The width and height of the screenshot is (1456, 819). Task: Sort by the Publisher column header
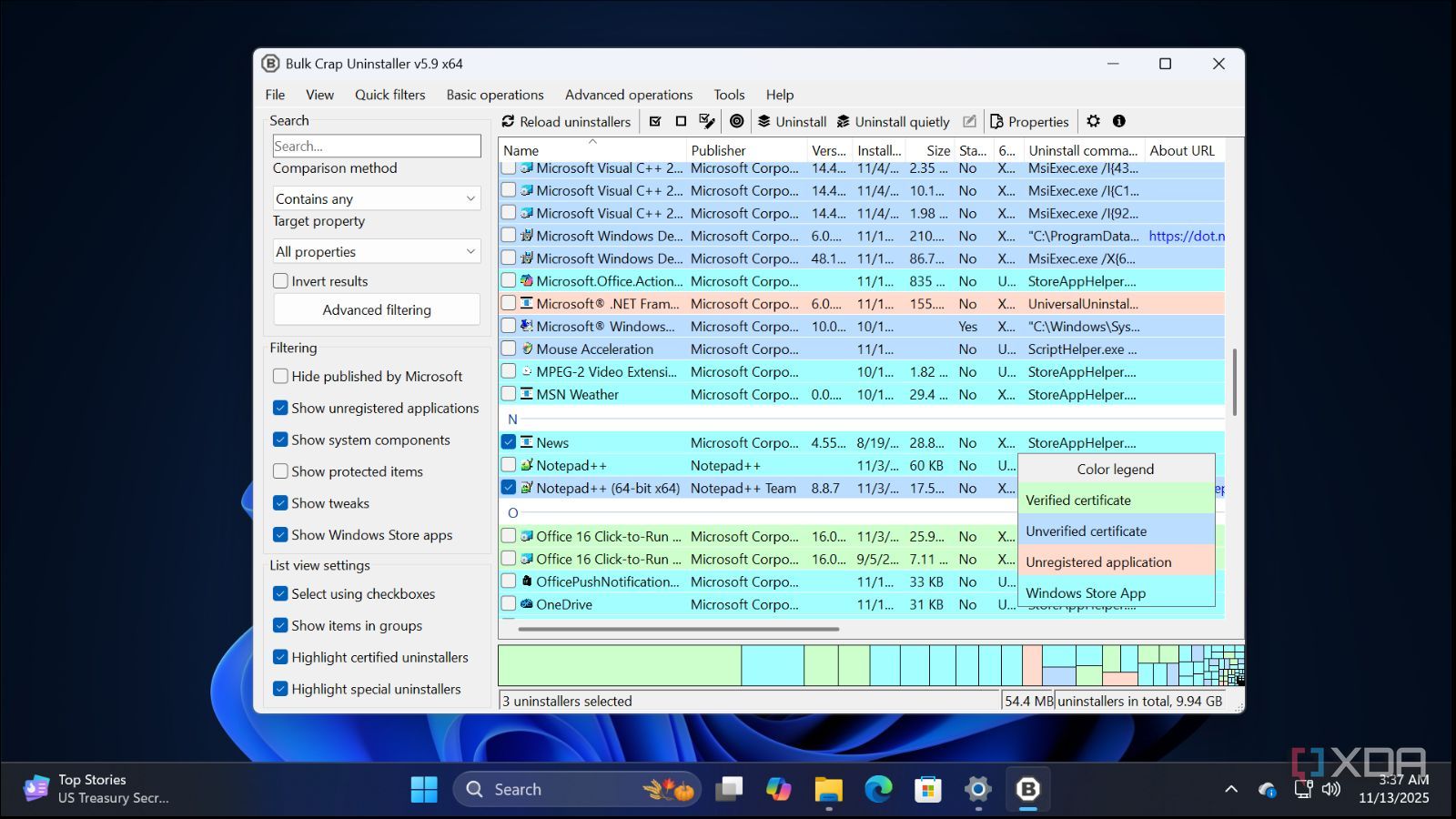746,150
